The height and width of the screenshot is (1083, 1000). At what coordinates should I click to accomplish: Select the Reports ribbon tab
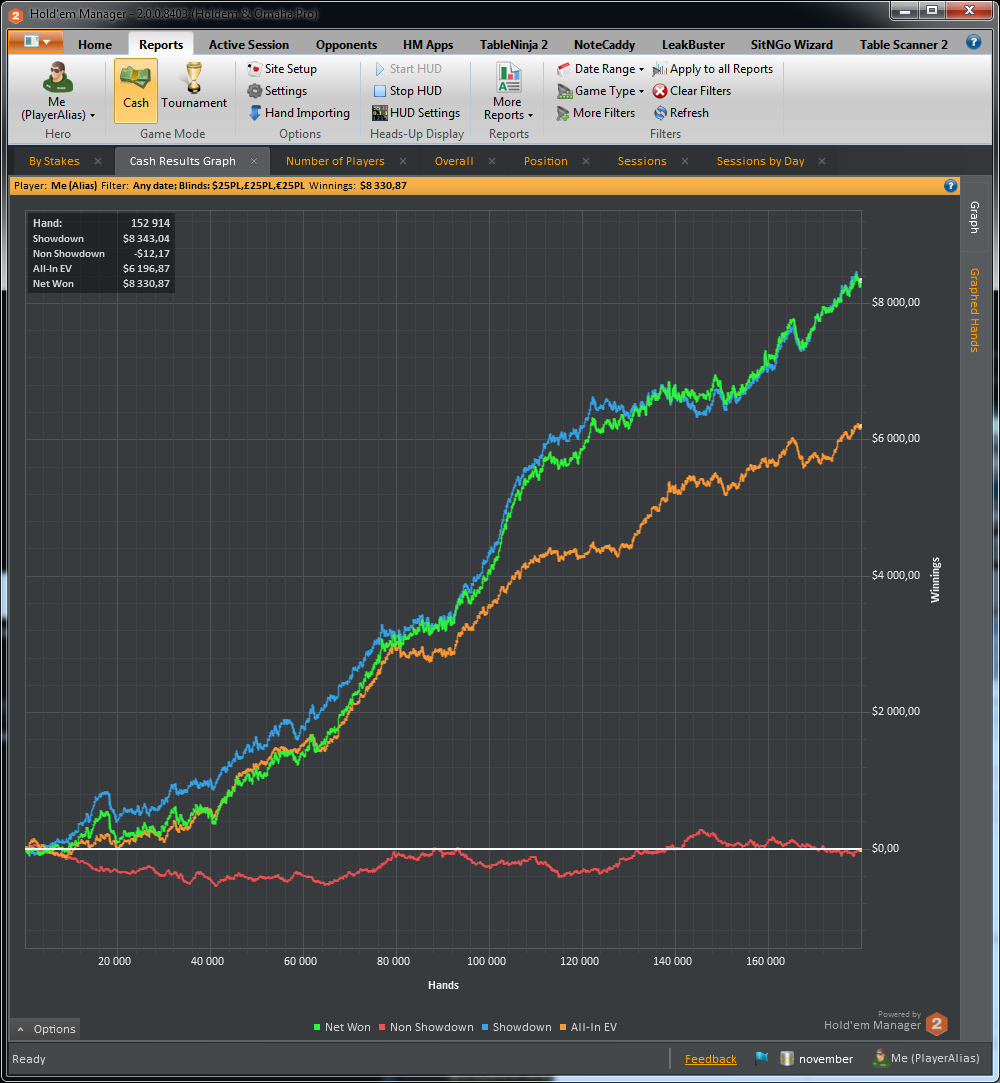tap(161, 45)
